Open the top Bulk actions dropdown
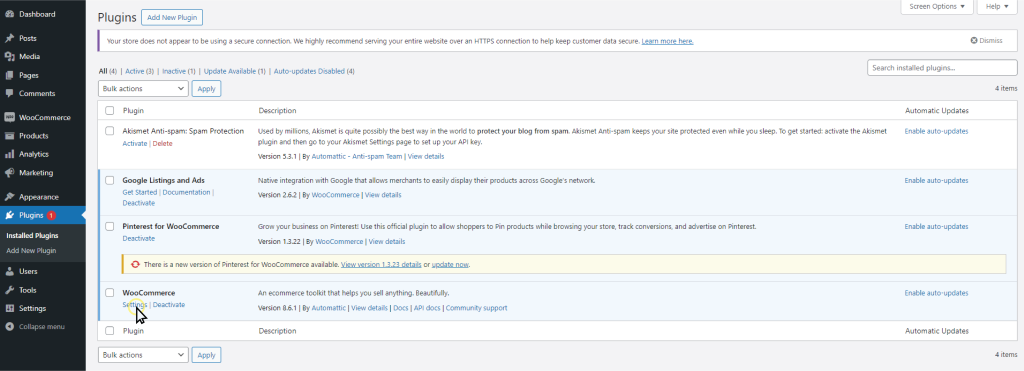 pyautogui.click(x=143, y=88)
